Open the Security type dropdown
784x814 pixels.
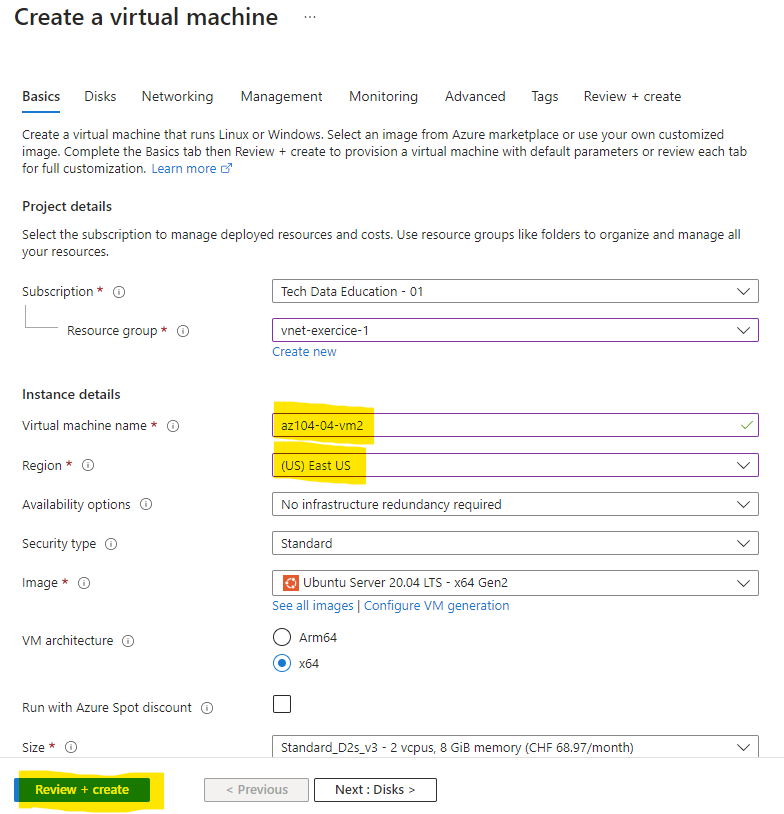coord(515,543)
